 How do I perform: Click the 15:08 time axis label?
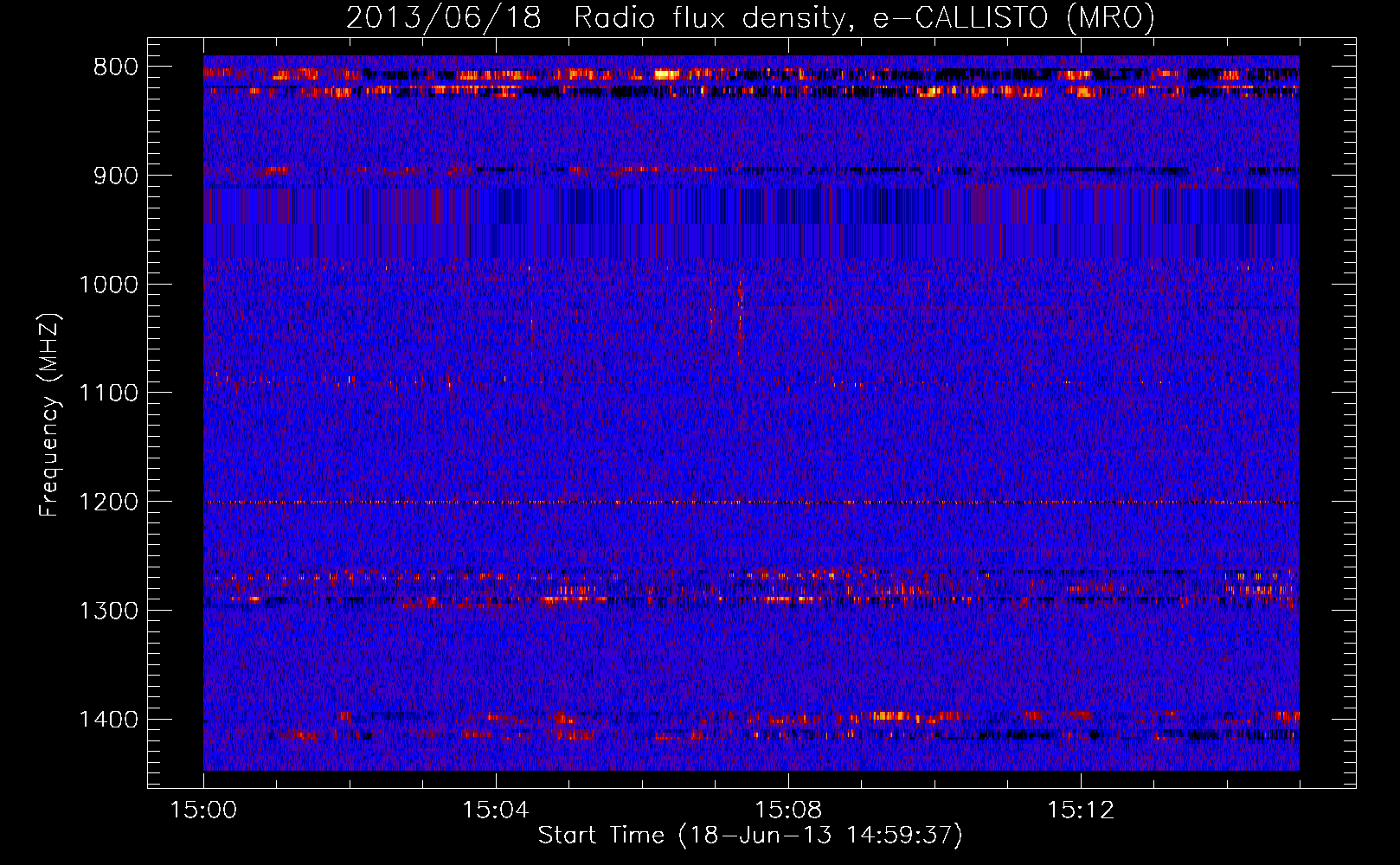pyautogui.click(x=787, y=811)
